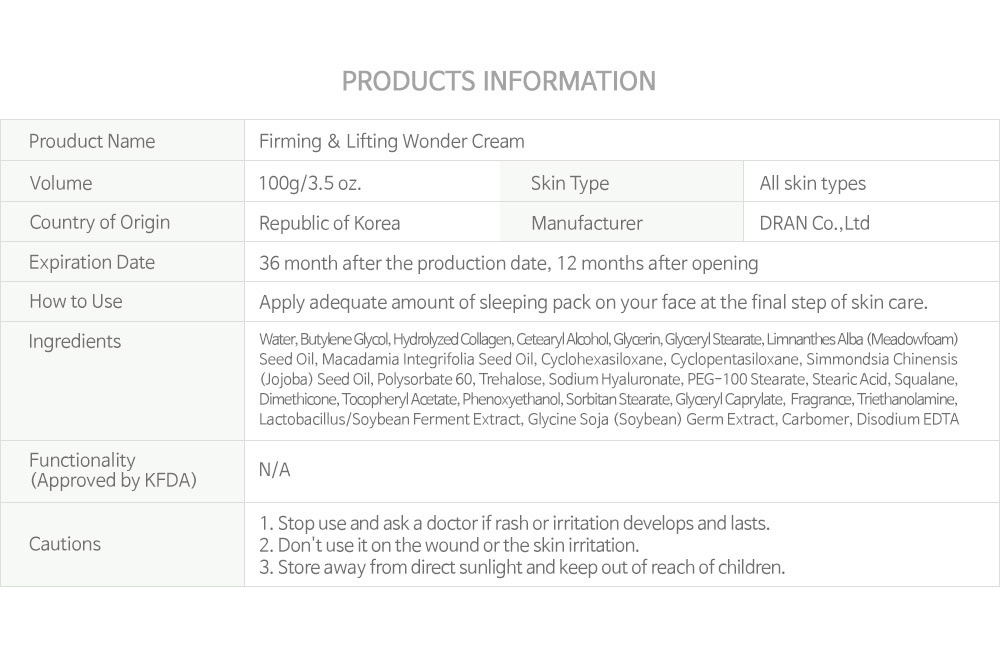
Task: Click the PRODUCTS INFORMATION heading
Action: pos(499,81)
